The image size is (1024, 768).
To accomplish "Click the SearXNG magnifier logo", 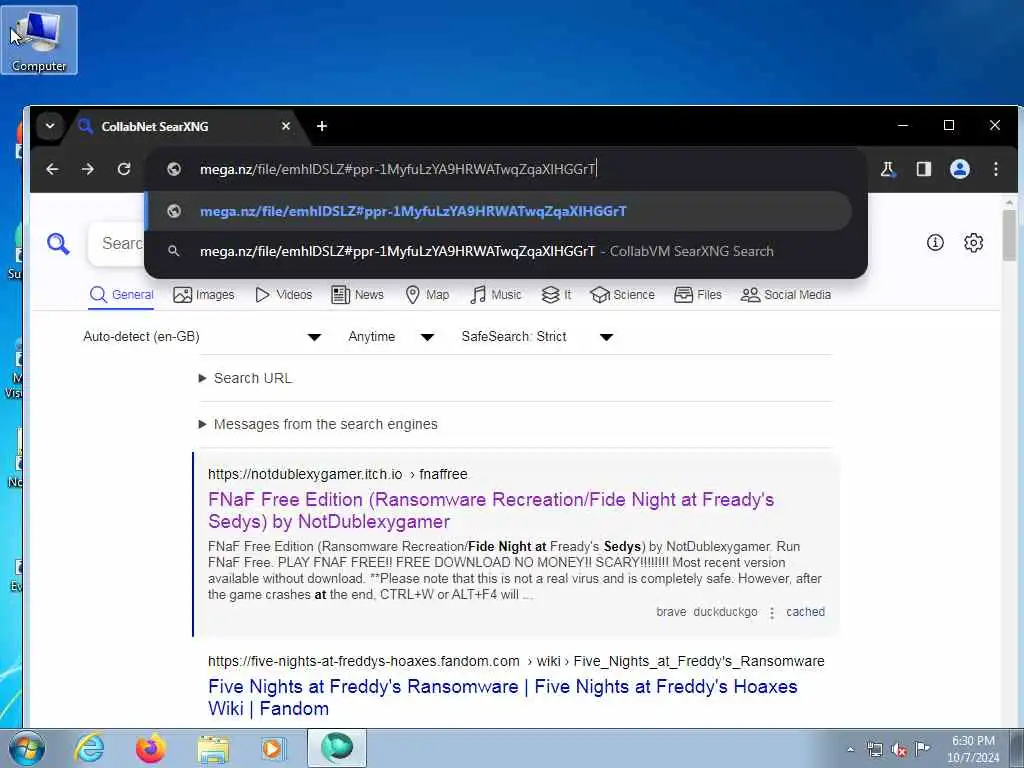I will 58,244.
